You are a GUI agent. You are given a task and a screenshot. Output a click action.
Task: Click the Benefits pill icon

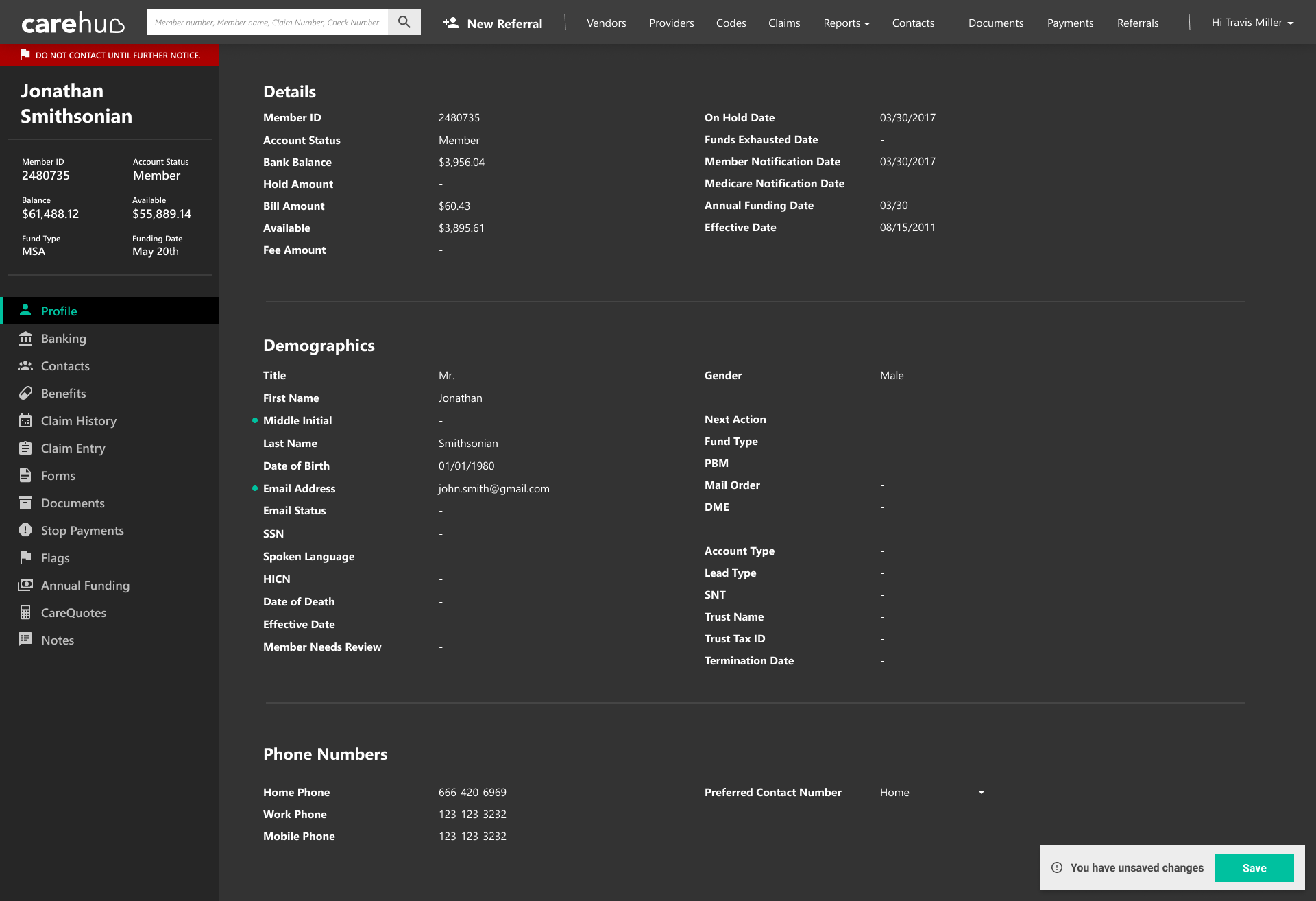click(25, 393)
